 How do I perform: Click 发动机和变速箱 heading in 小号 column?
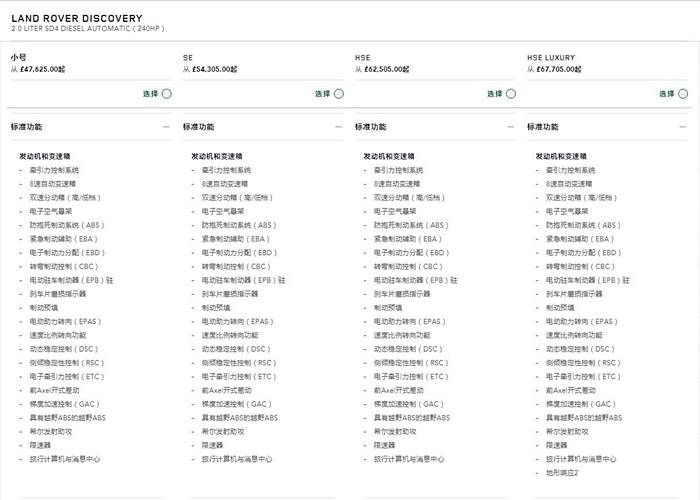[x=45, y=156]
